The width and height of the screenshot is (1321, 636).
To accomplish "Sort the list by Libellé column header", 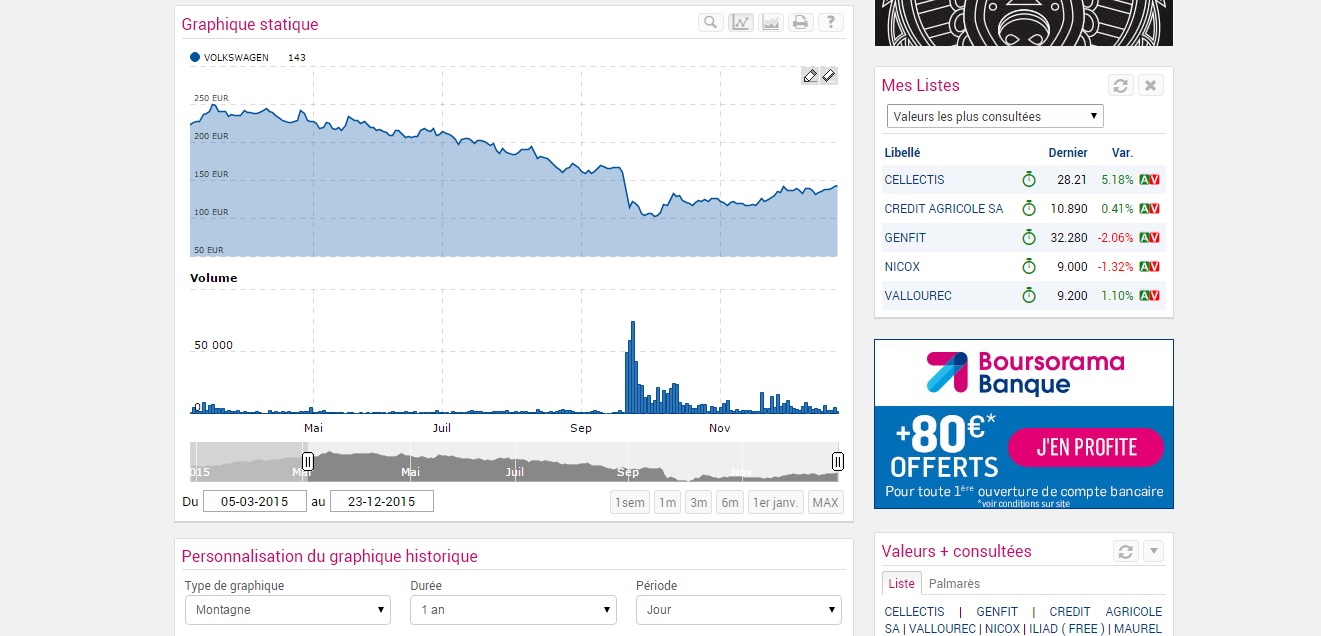I will [x=902, y=153].
